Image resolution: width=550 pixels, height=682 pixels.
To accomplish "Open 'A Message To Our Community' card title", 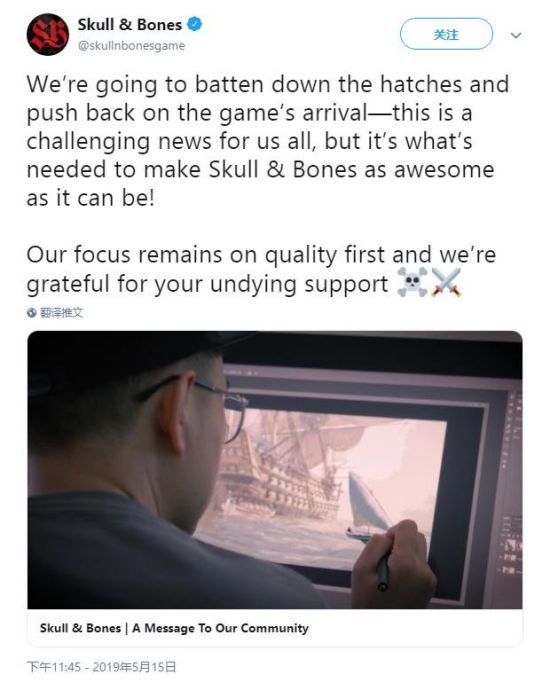I will 220,628.
